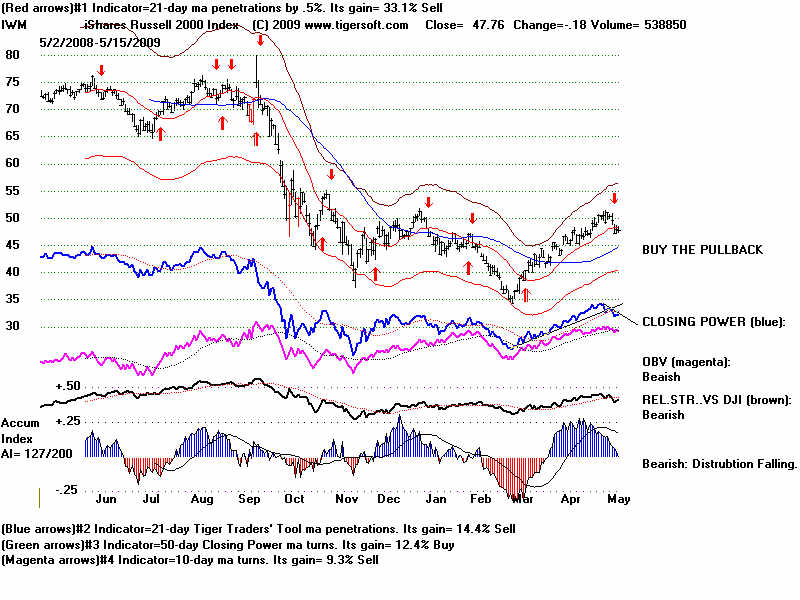Select the REL.STR..VS DJI (brown) label

coord(716,400)
